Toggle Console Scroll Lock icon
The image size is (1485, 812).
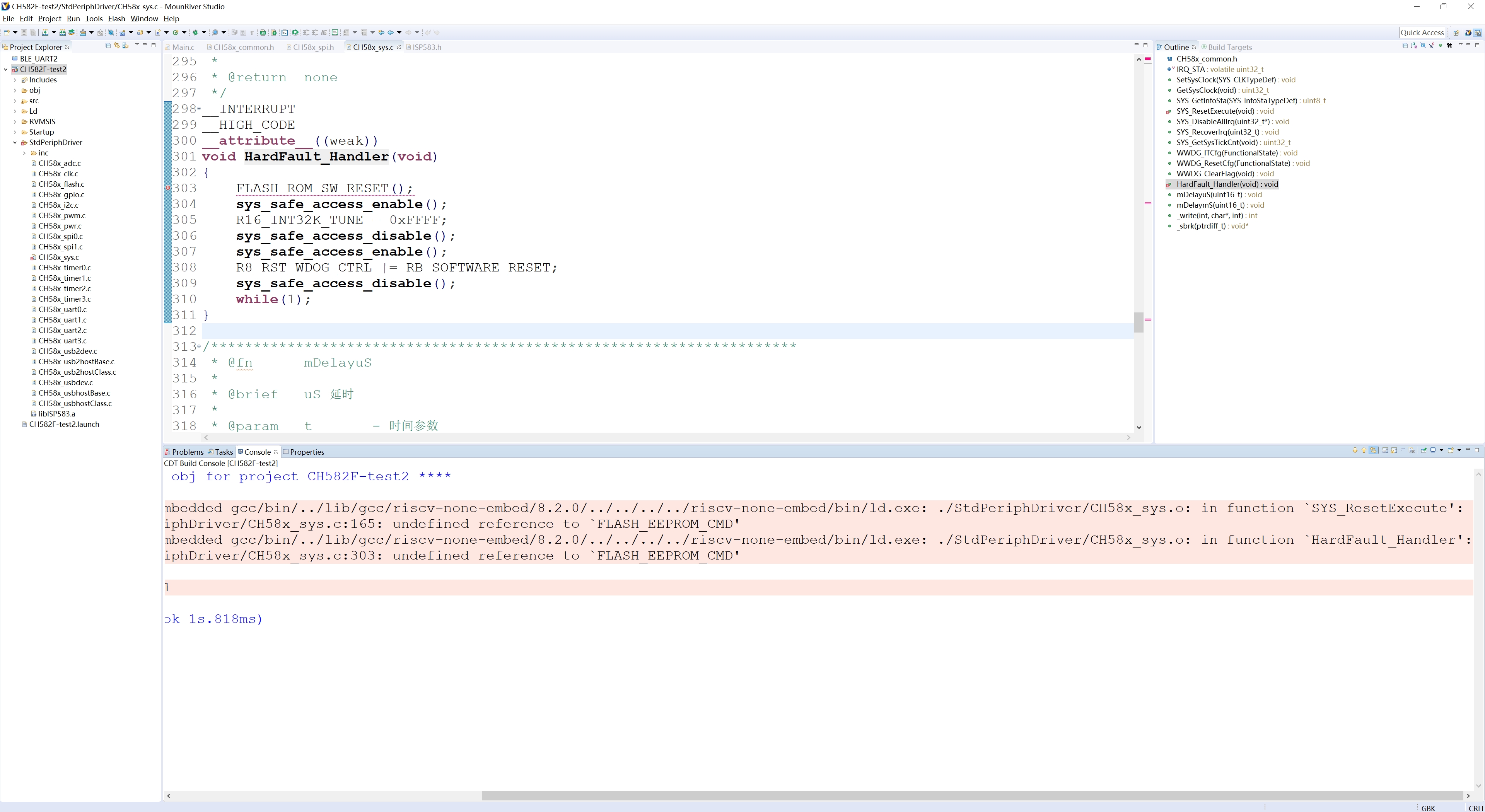(1394, 450)
